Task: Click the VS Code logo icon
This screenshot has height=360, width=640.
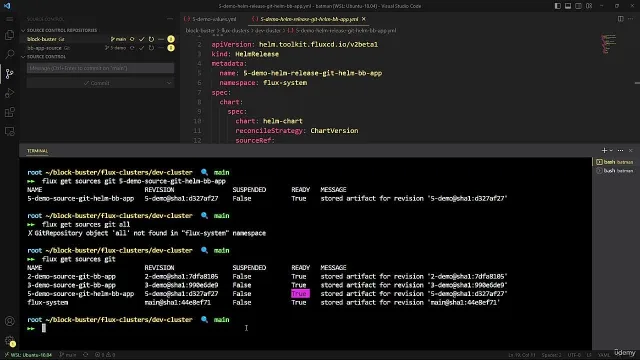Action: (x=7, y=6)
